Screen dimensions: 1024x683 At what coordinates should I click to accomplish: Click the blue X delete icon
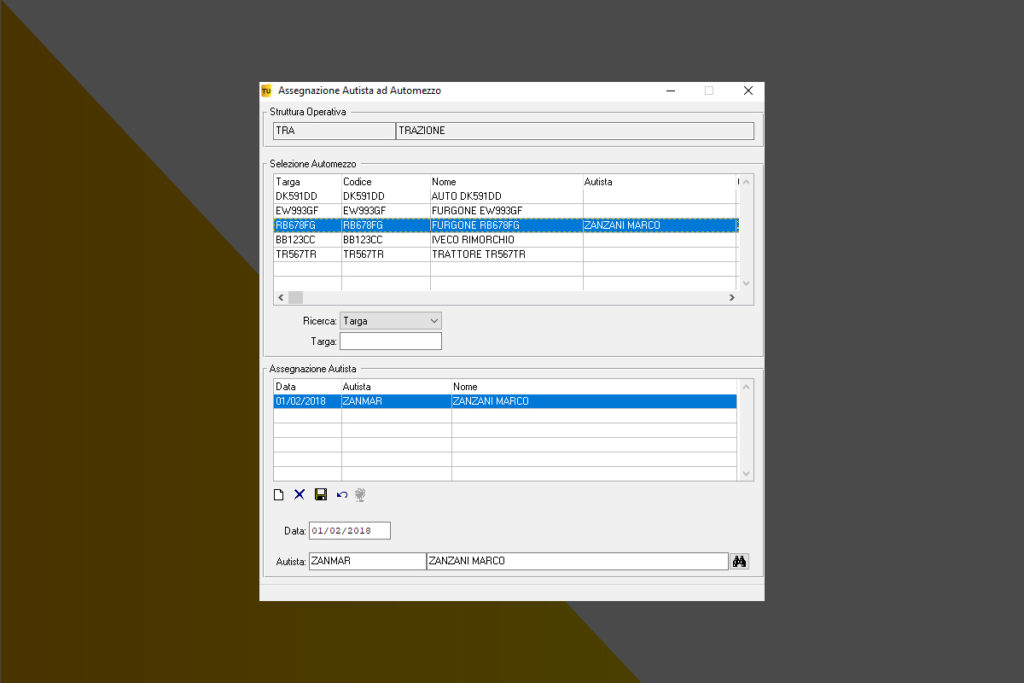(x=299, y=494)
